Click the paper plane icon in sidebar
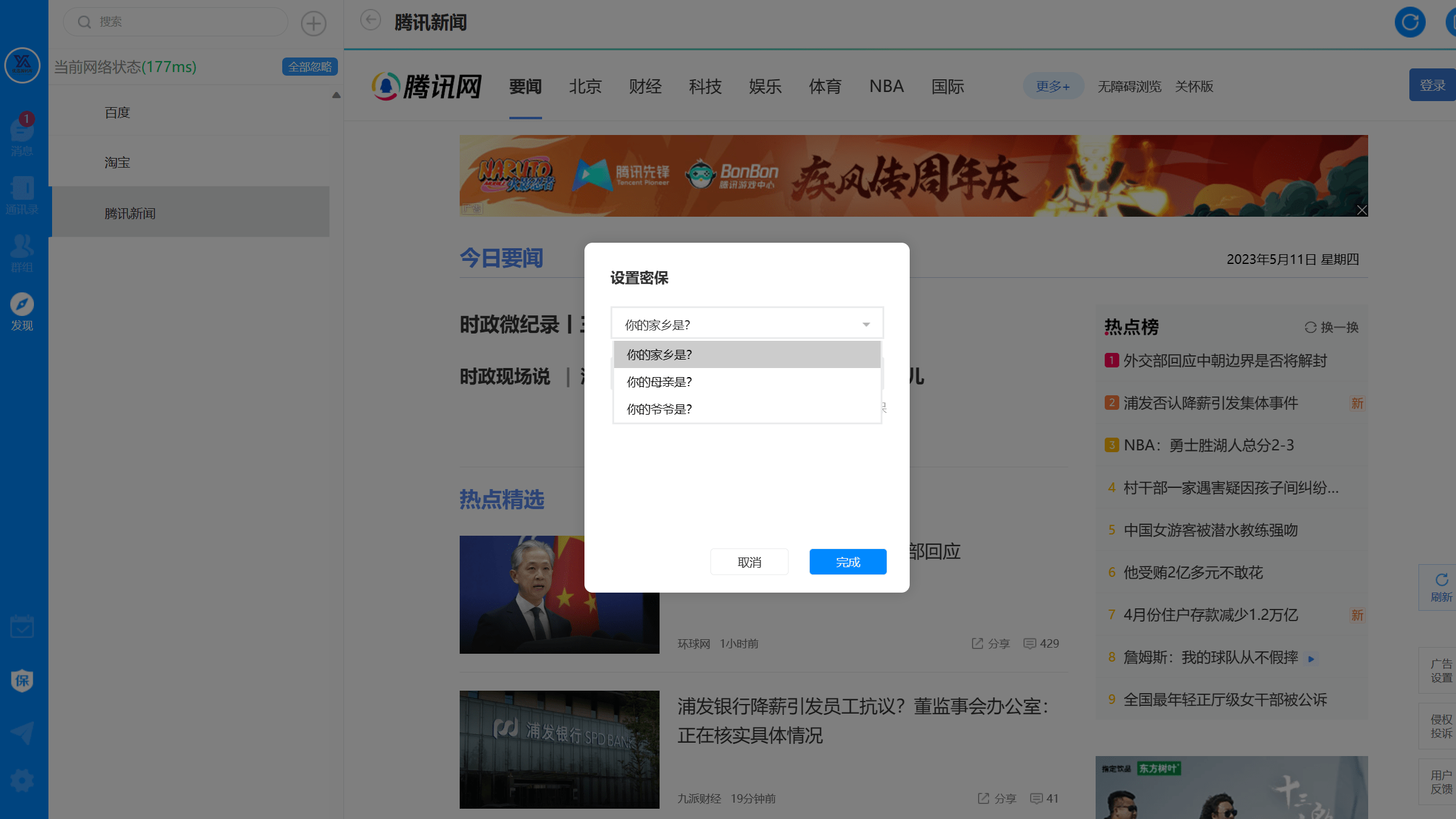 (22, 732)
